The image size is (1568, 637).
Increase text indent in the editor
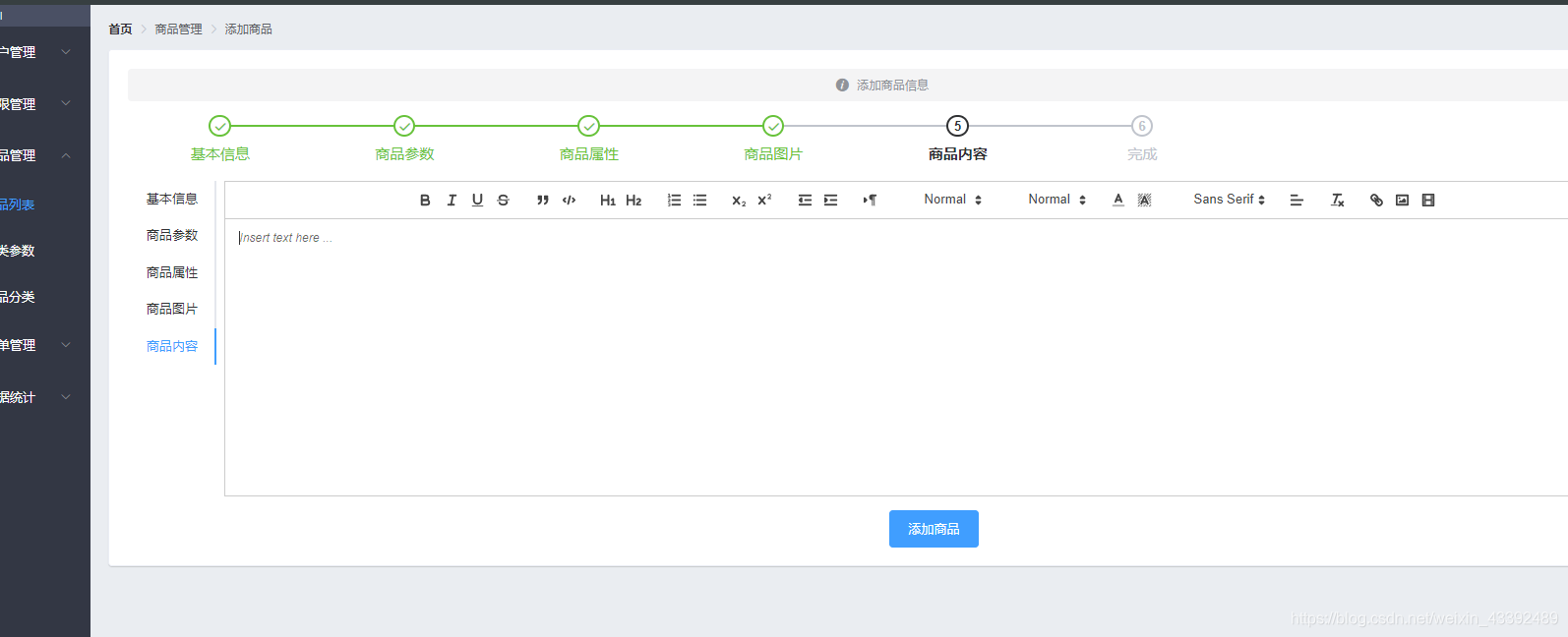click(x=830, y=200)
